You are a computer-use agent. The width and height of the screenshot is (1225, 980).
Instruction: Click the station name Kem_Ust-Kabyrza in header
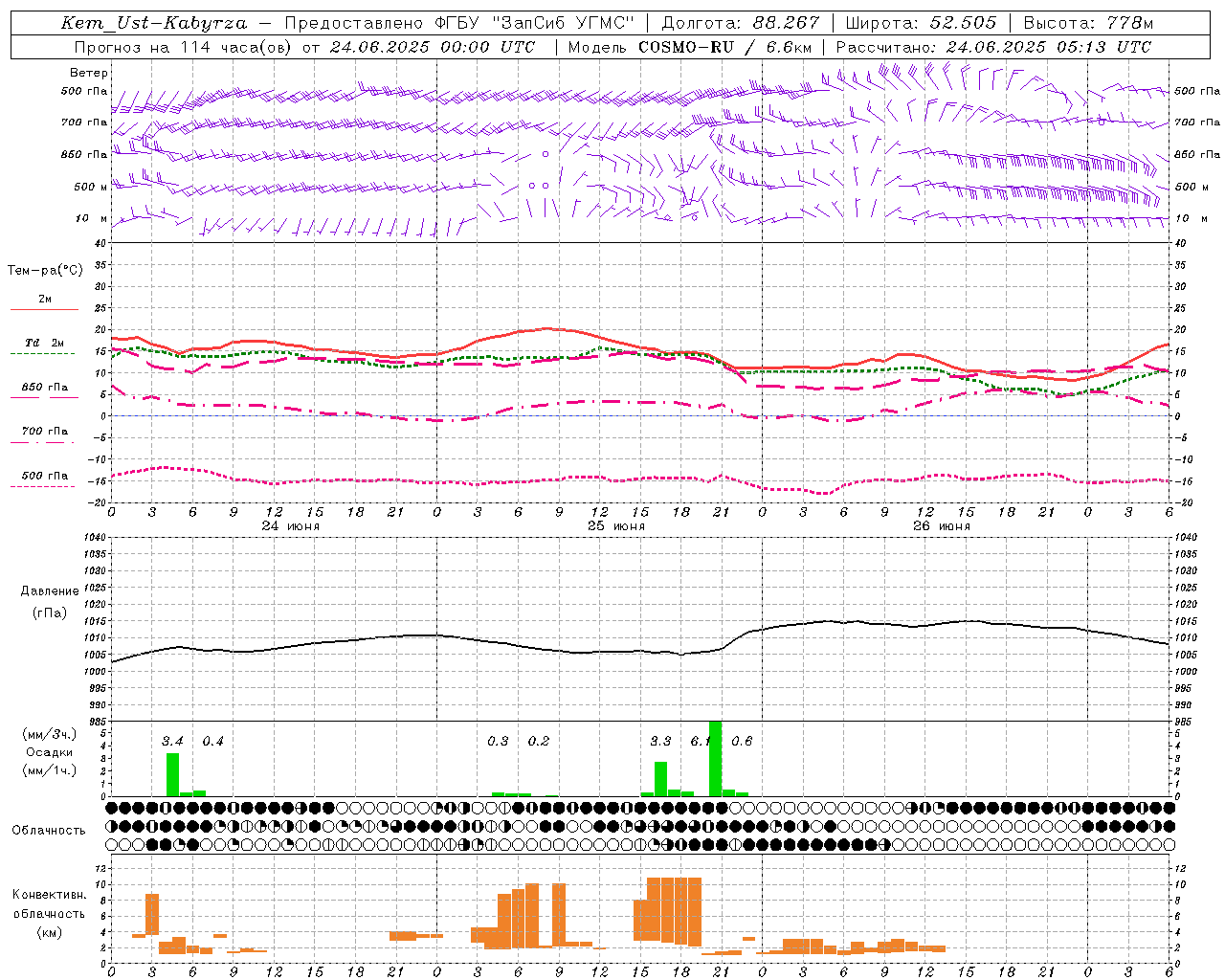click(x=154, y=23)
